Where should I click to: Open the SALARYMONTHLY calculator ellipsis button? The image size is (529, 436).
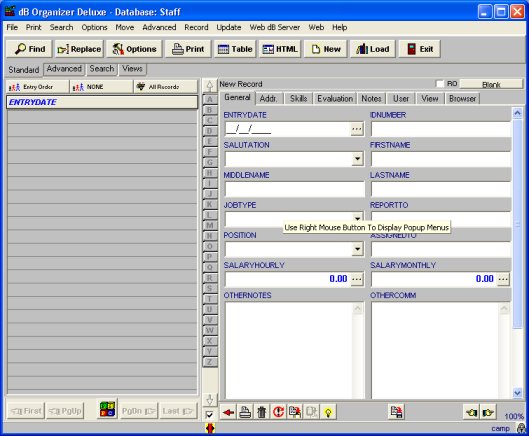503,279
